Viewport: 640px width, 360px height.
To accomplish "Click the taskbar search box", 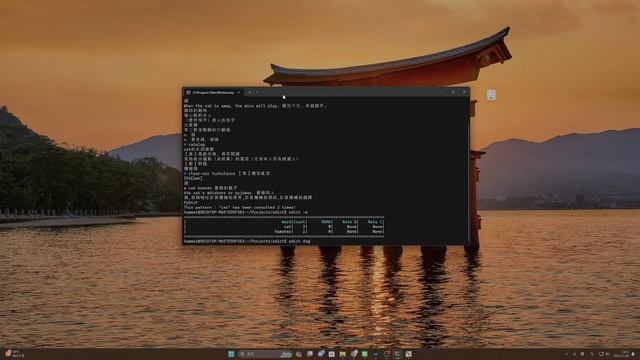I will point(265,354).
